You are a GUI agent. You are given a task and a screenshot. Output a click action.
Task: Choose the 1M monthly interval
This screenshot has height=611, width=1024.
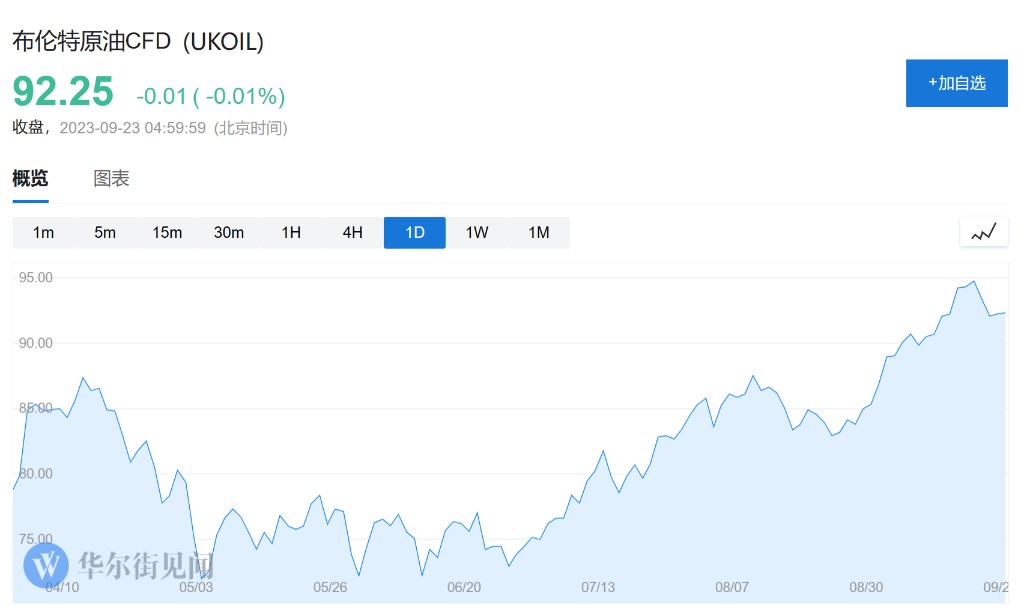(x=539, y=233)
